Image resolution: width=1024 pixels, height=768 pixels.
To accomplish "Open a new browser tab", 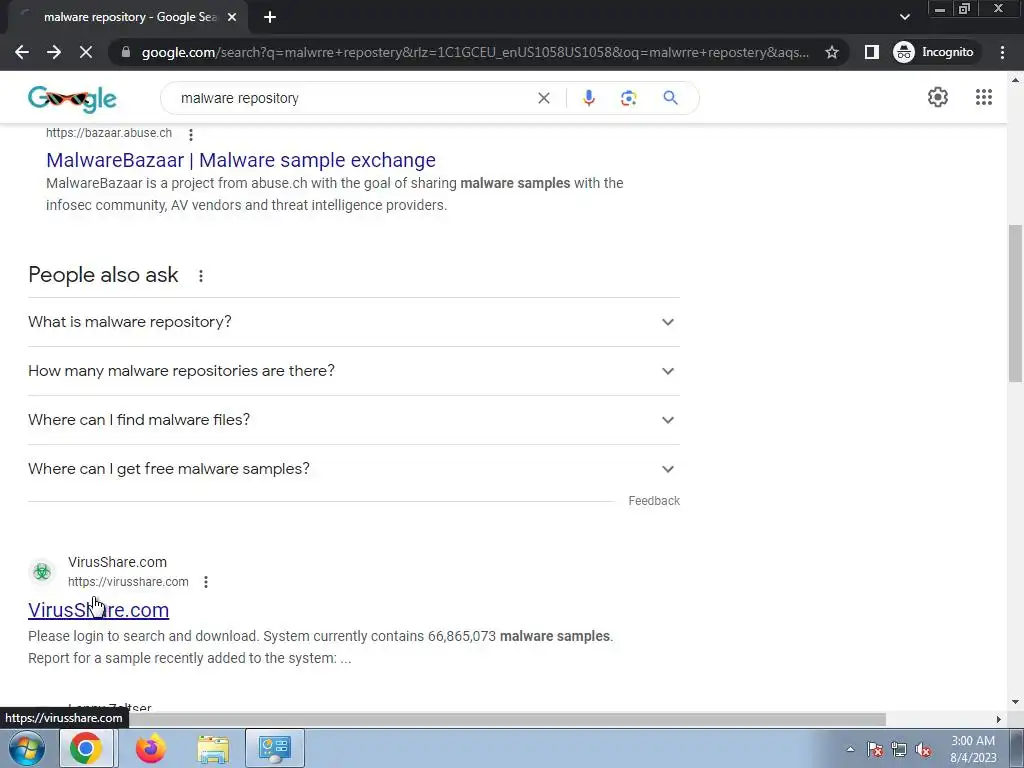I will click(x=270, y=18).
